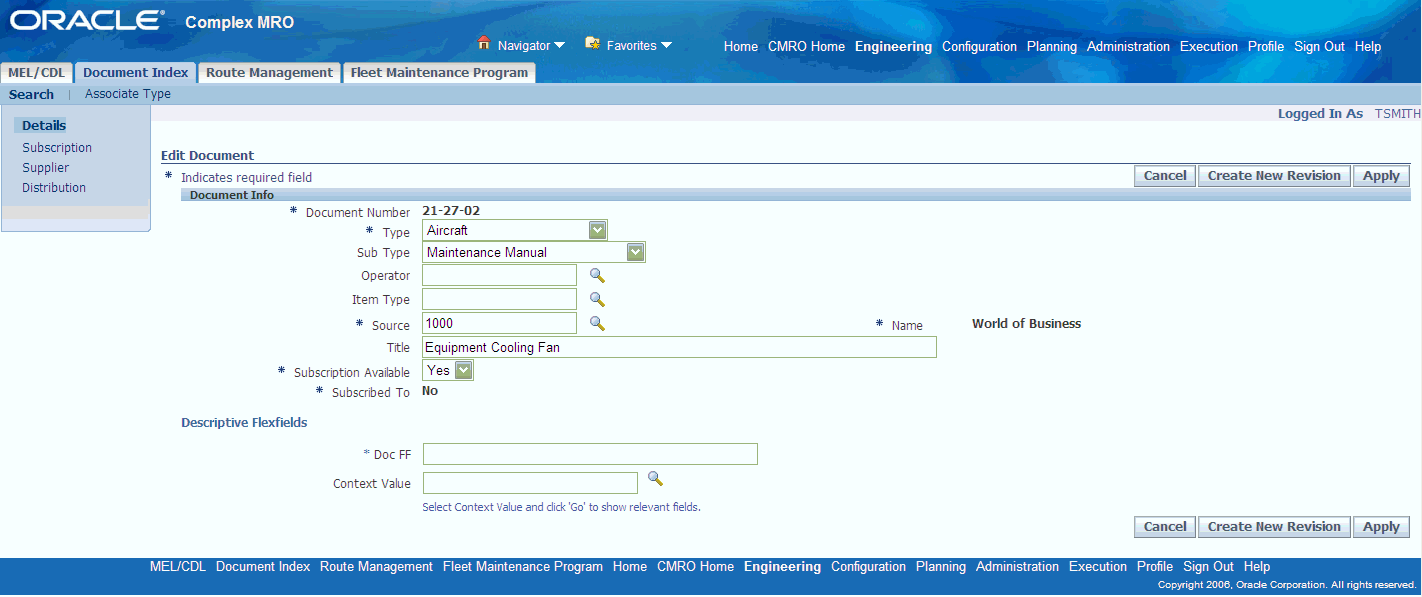
Task: Open the Navigator home icon
Action: tap(484, 44)
